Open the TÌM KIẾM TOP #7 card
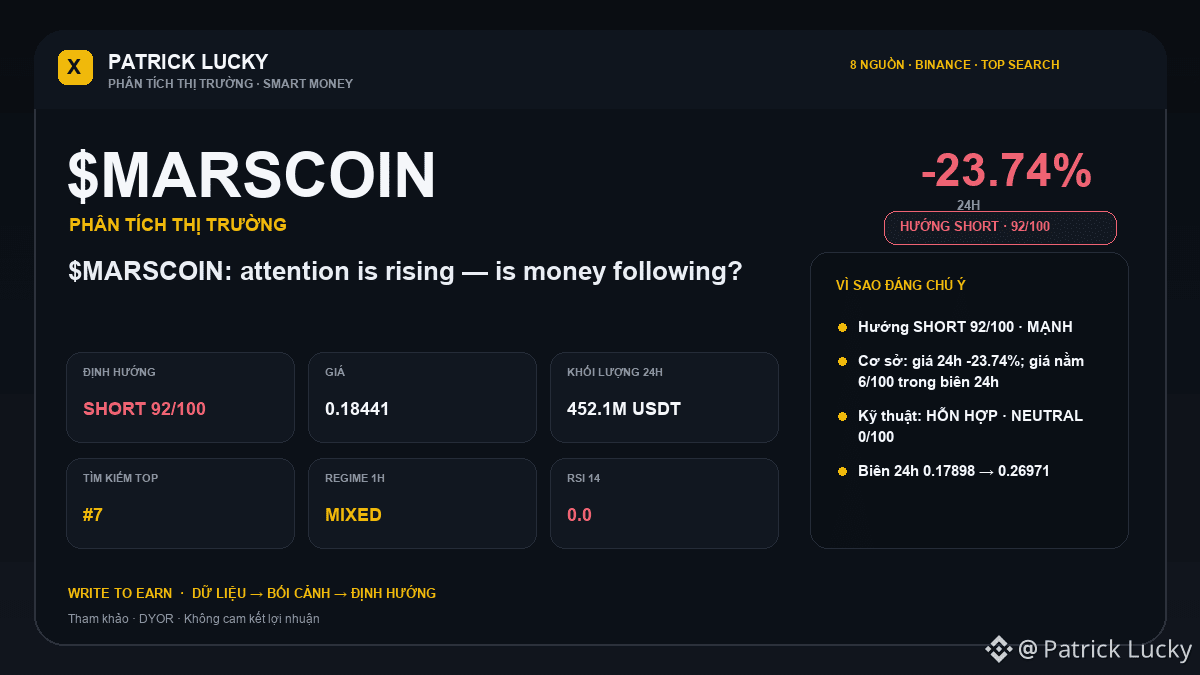Screen dimensions: 1200x675 click(x=181, y=503)
